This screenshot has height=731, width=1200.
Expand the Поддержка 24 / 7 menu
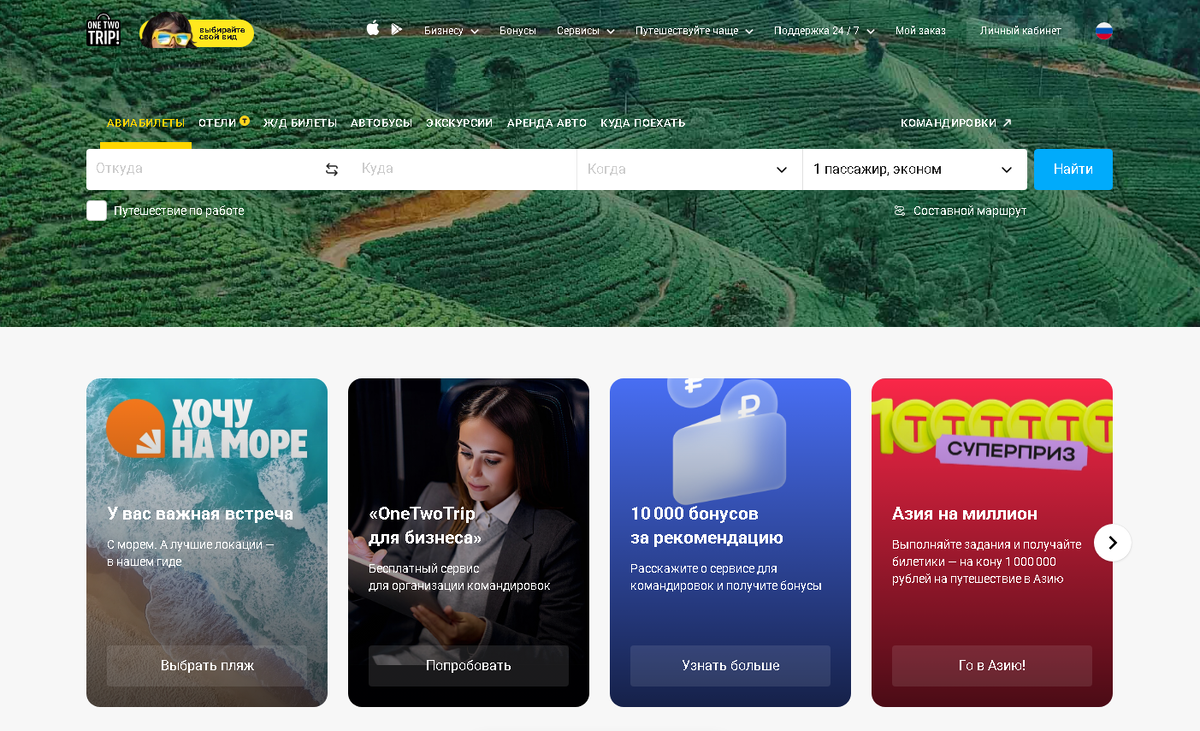[x=824, y=31]
